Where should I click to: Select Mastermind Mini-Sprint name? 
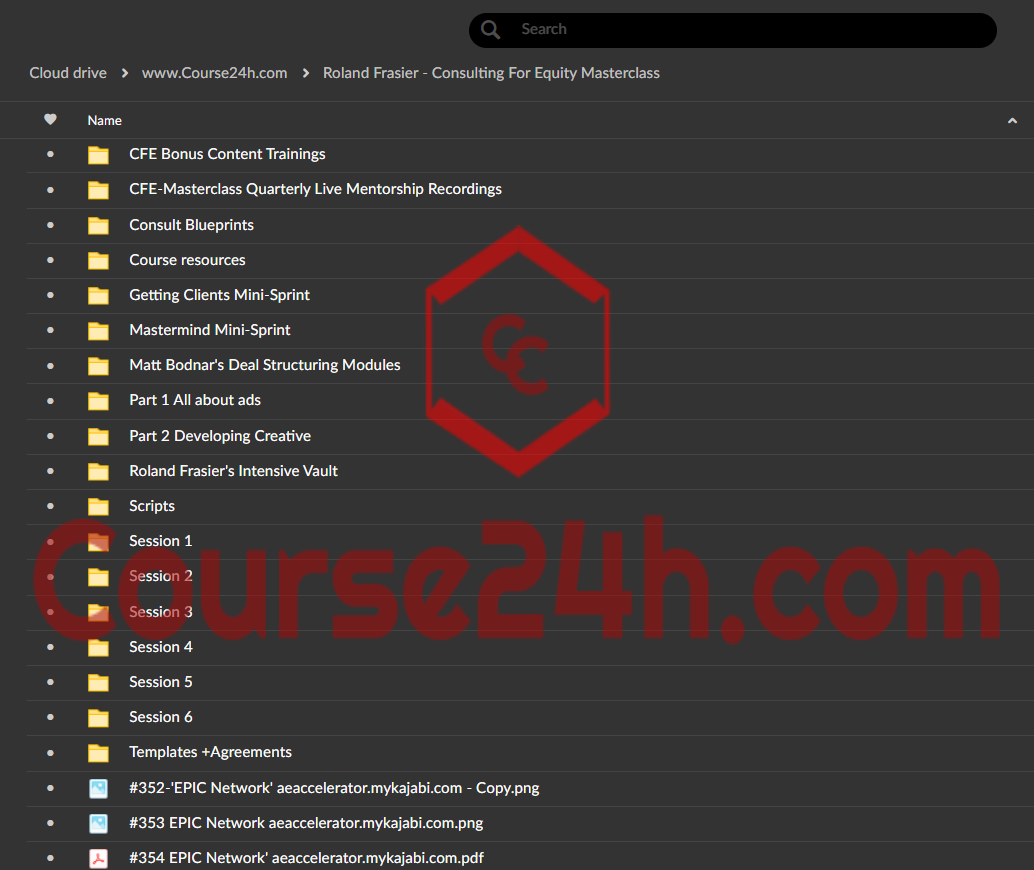coord(210,330)
